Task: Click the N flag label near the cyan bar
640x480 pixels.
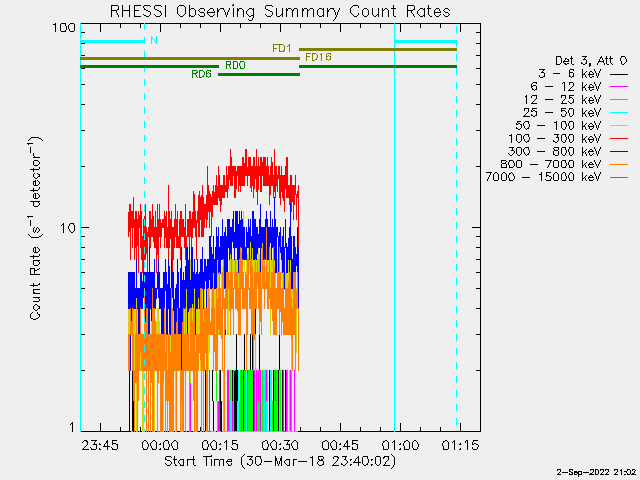Action: tap(154, 40)
